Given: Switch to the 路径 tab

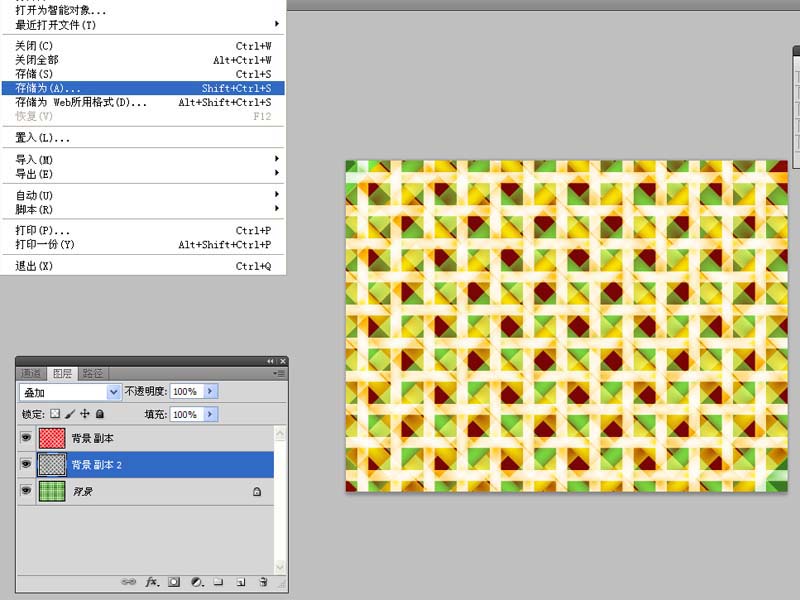Looking at the screenshot, I should pos(93,373).
